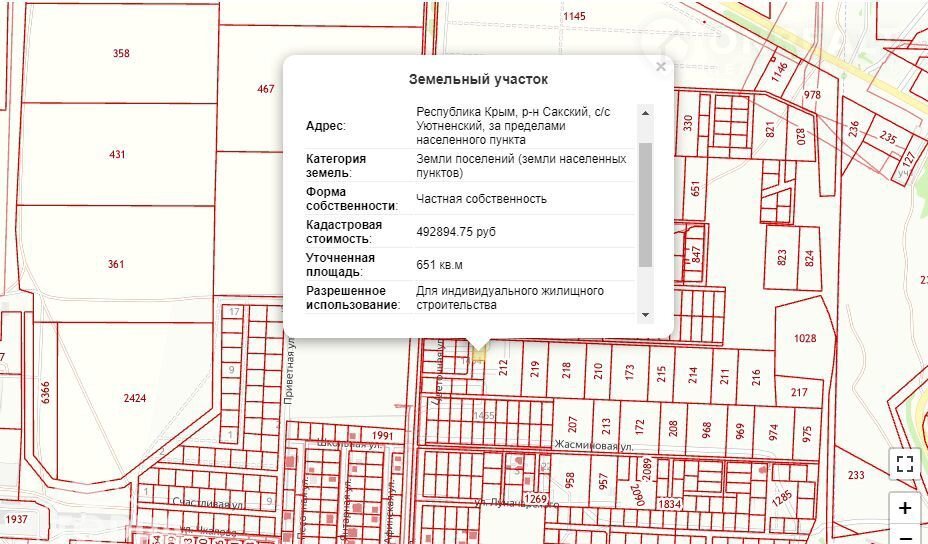The height and width of the screenshot is (544, 928).
Task: Toggle fullscreen map view
Action: click(905, 463)
